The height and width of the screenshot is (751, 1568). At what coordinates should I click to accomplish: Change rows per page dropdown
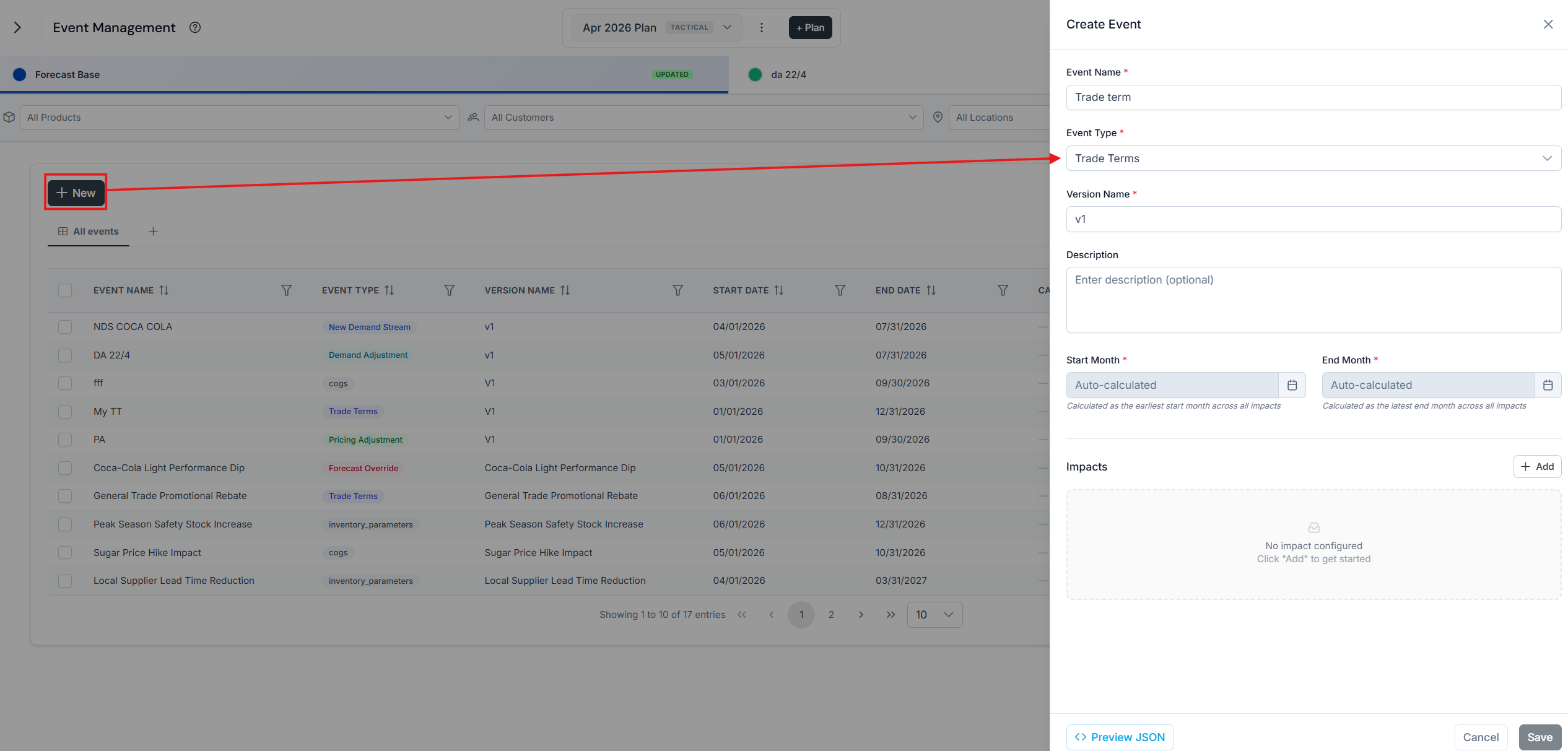coord(934,615)
